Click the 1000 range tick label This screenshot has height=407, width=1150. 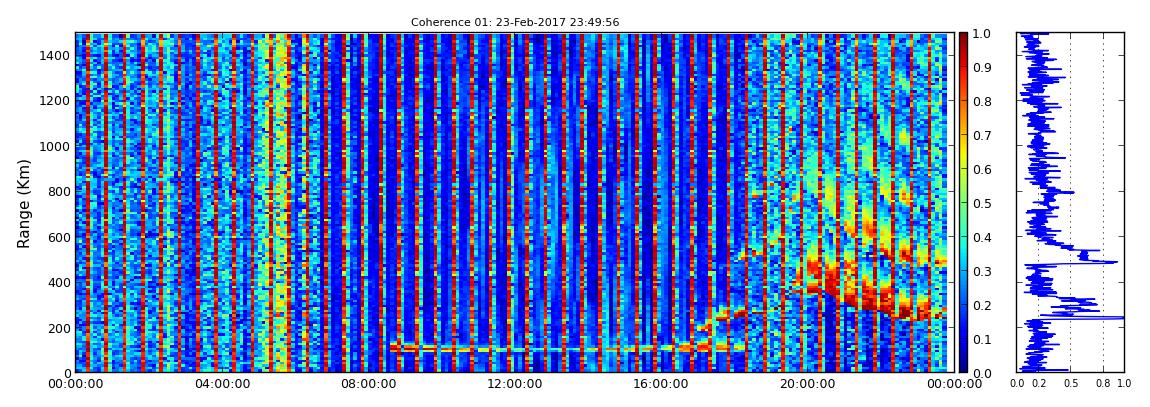click(56, 146)
